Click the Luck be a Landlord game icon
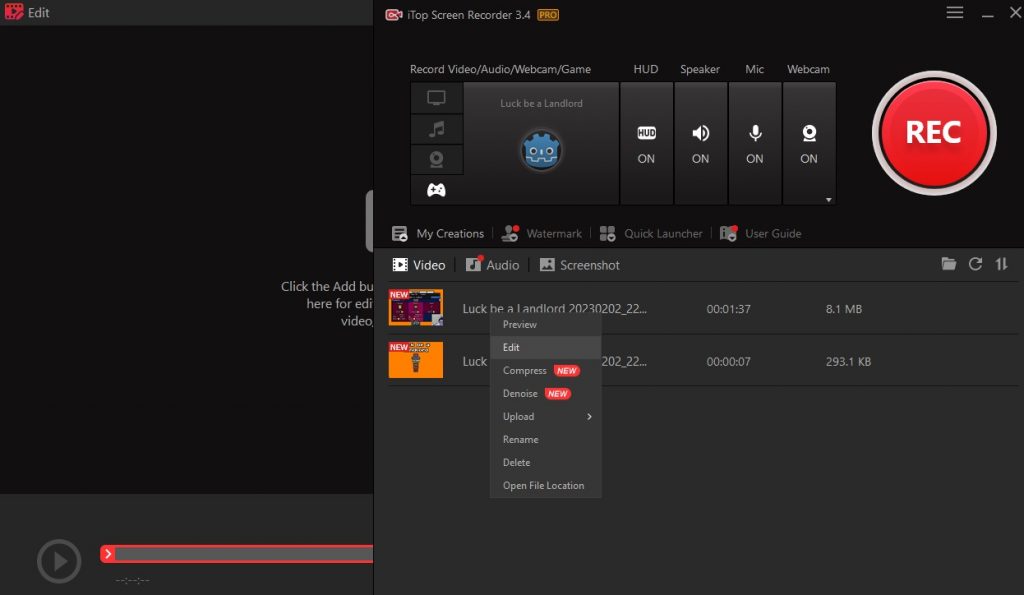 click(x=541, y=150)
